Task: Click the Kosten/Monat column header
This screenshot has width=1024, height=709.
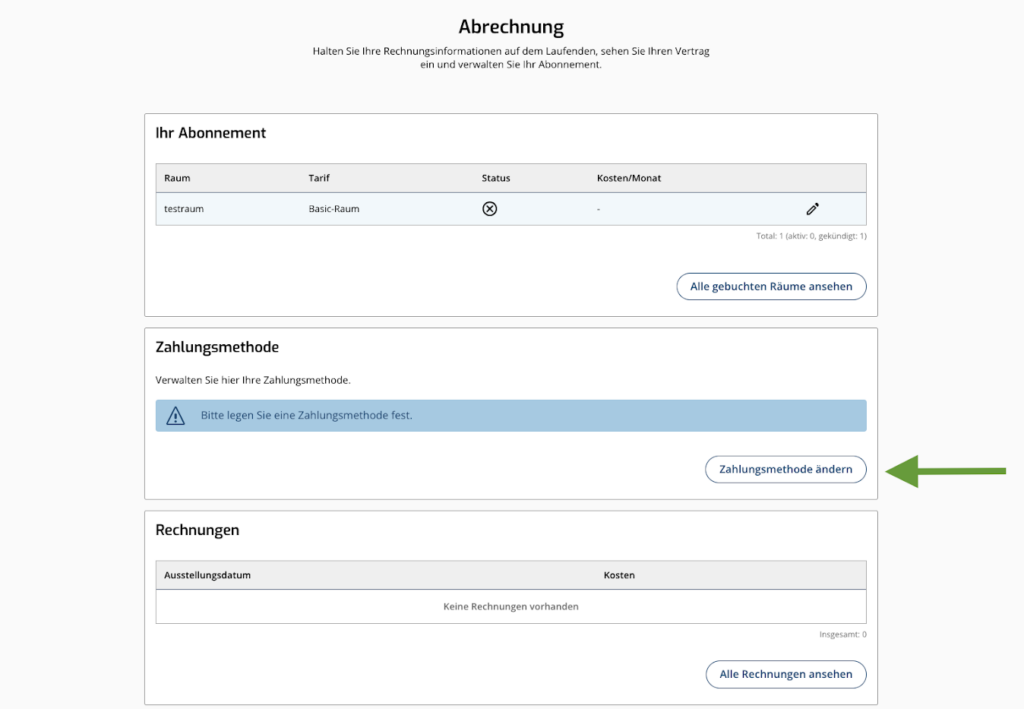Action: 628,178
